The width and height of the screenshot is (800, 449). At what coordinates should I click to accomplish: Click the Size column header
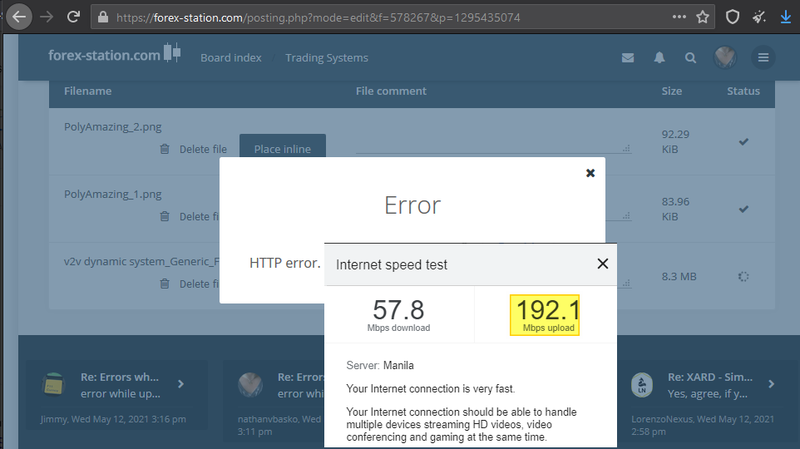click(671, 91)
